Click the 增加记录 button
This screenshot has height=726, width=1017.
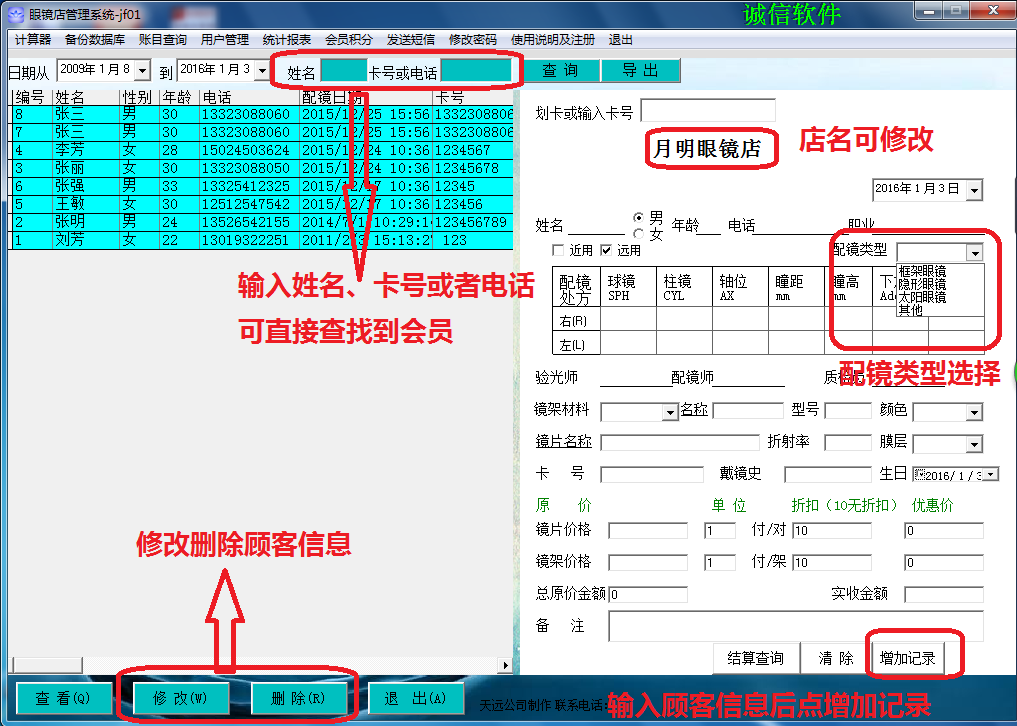pos(907,659)
